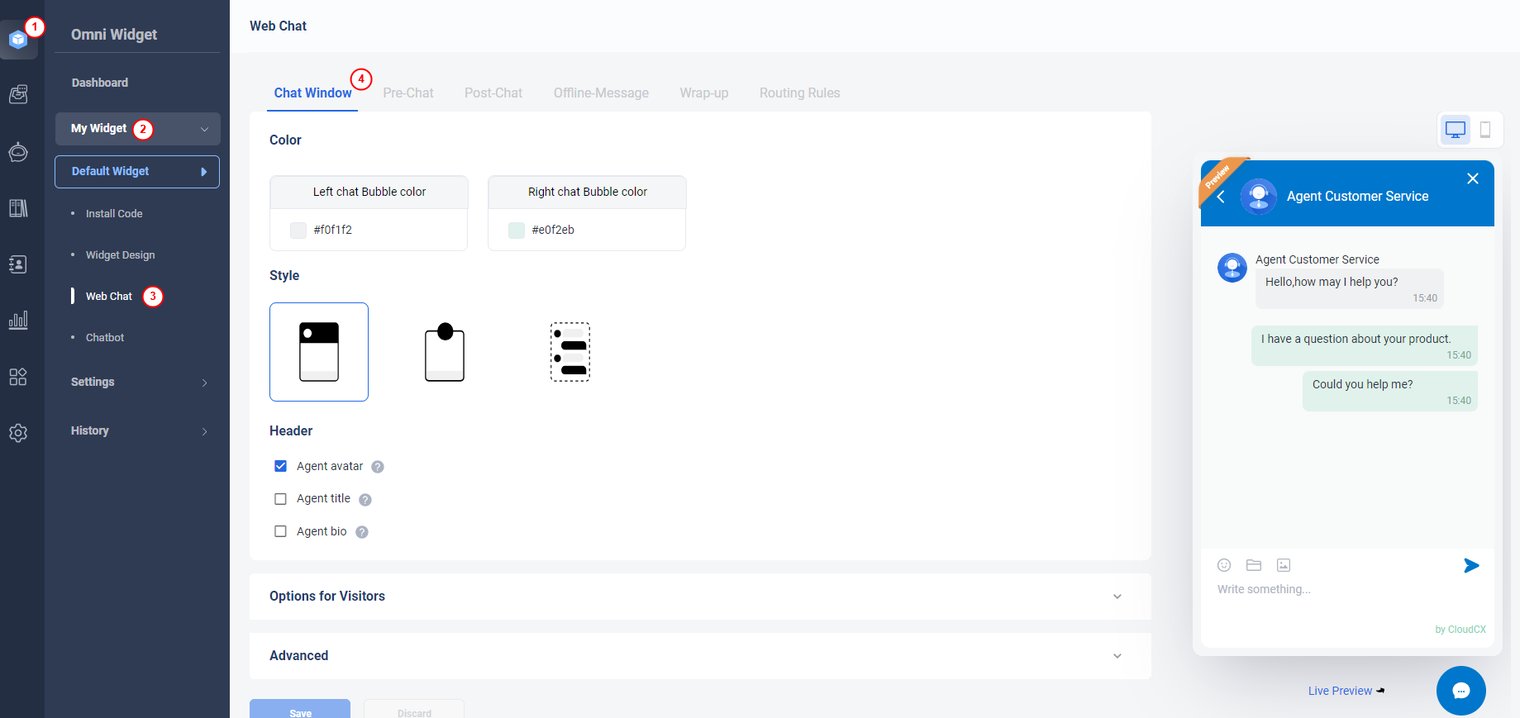Open the Routing Rules tab
This screenshot has height=718, width=1520.
(x=799, y=93)
